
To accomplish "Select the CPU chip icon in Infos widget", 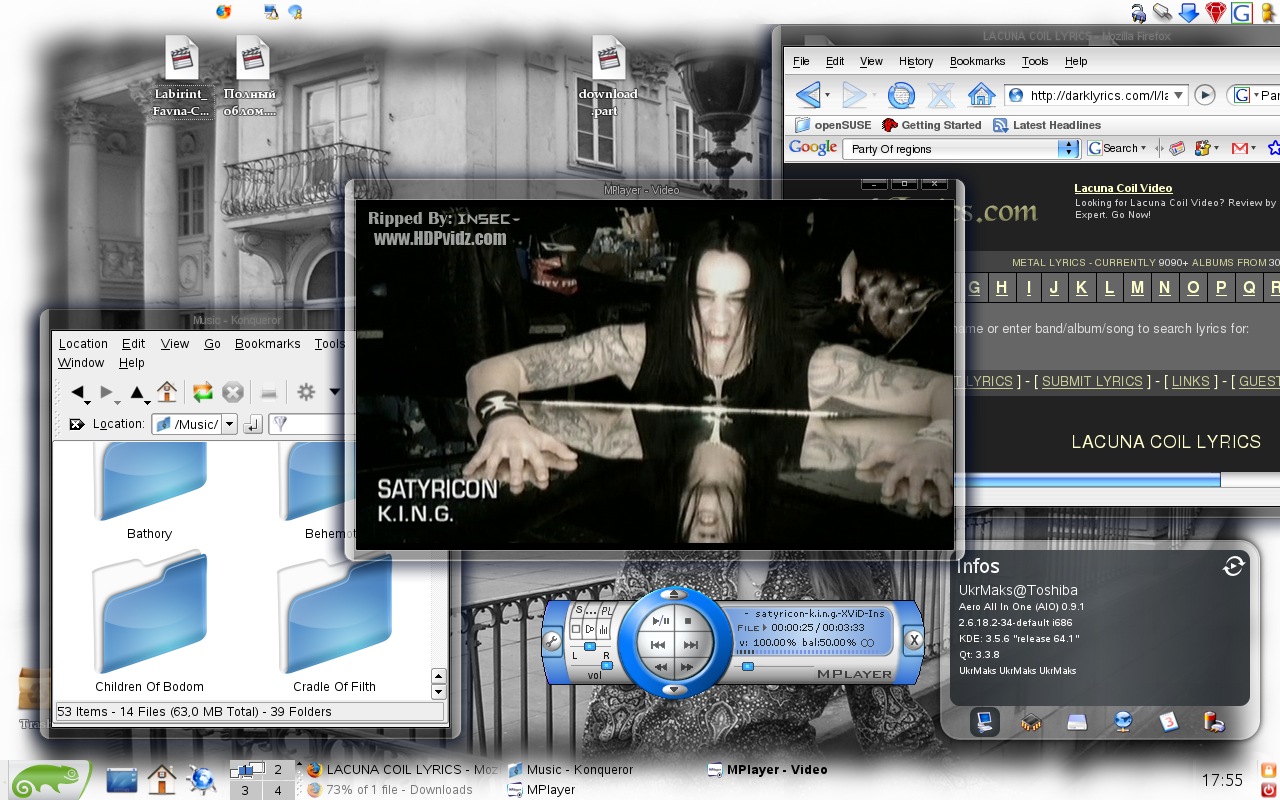I will (x=1031, y=721).
